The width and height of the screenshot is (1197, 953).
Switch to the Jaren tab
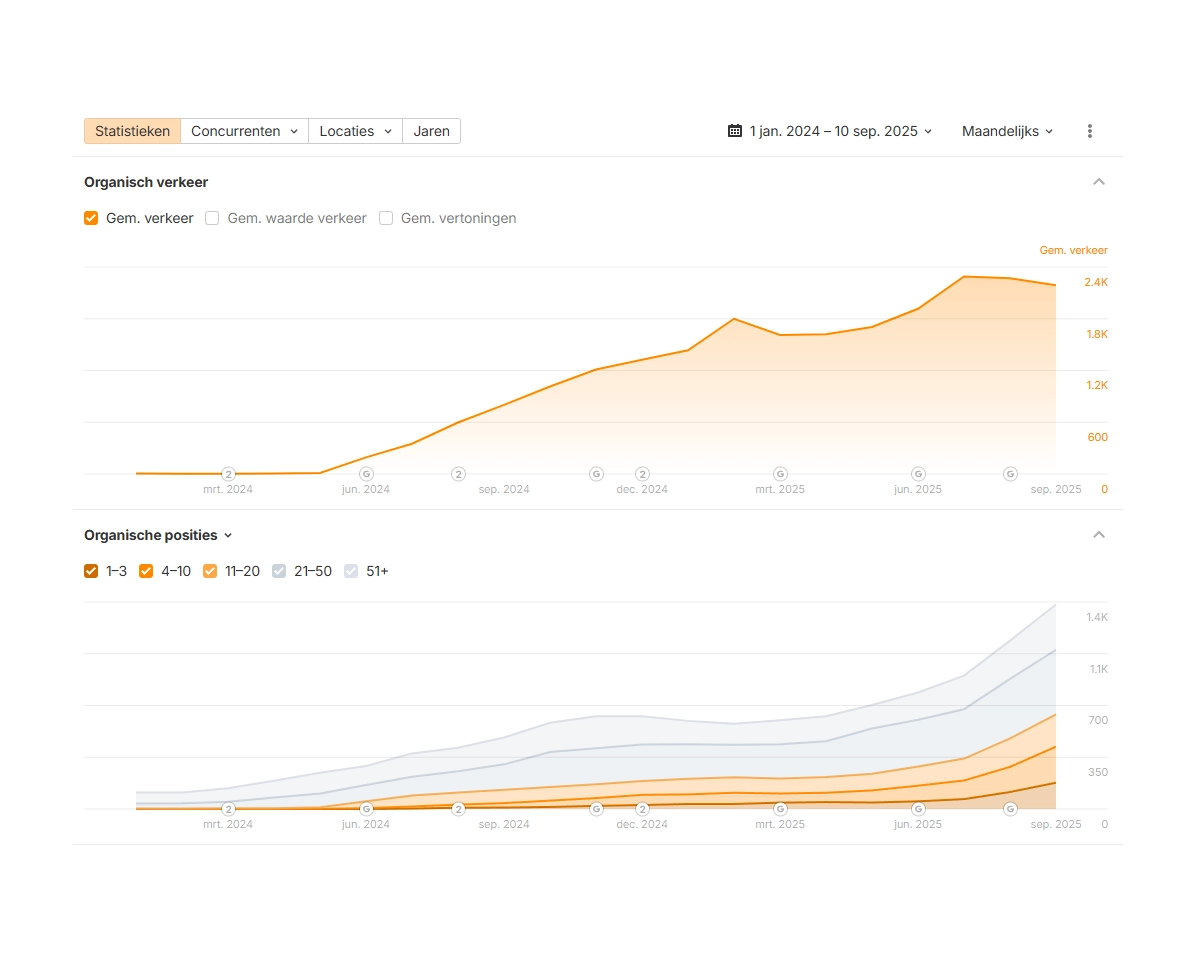(431, 131)
